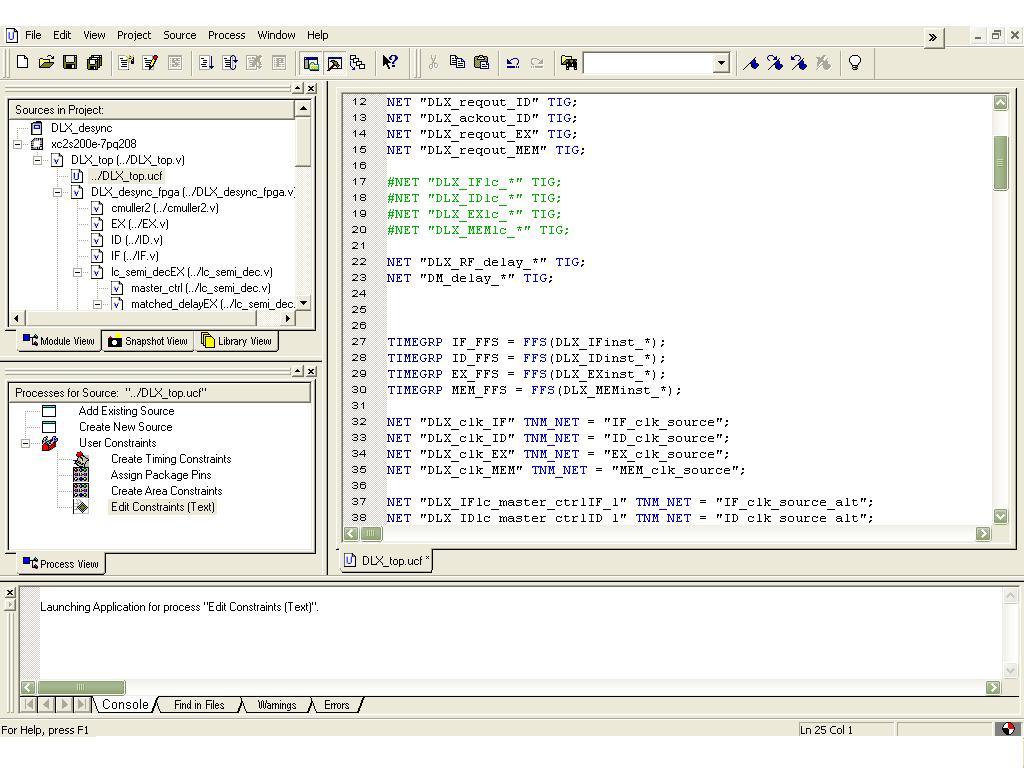Open the Process menu
This screenshot has height=768, width=1024.
[227, 35]
